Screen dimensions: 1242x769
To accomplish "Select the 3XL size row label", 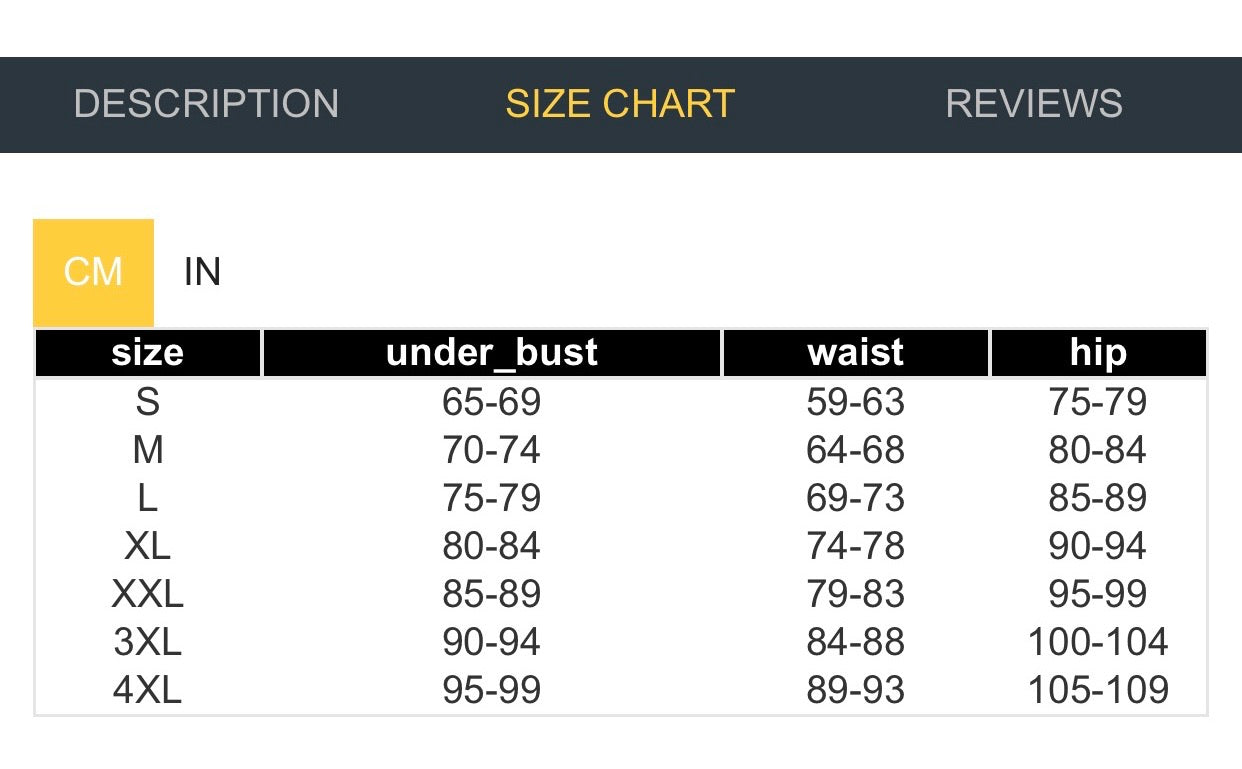I will pyautogui.click(x=148, y=642).
